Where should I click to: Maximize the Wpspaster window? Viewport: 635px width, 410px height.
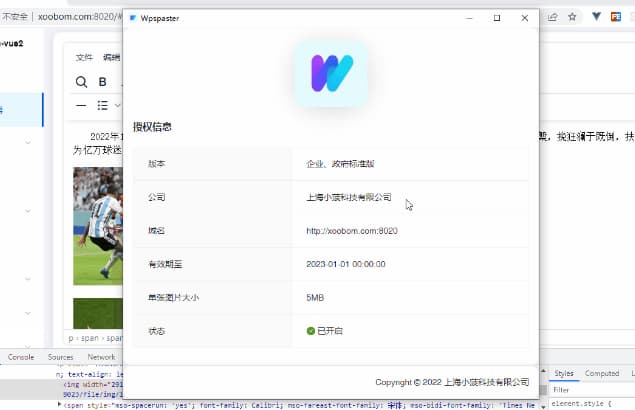click(x=497, y=18)
